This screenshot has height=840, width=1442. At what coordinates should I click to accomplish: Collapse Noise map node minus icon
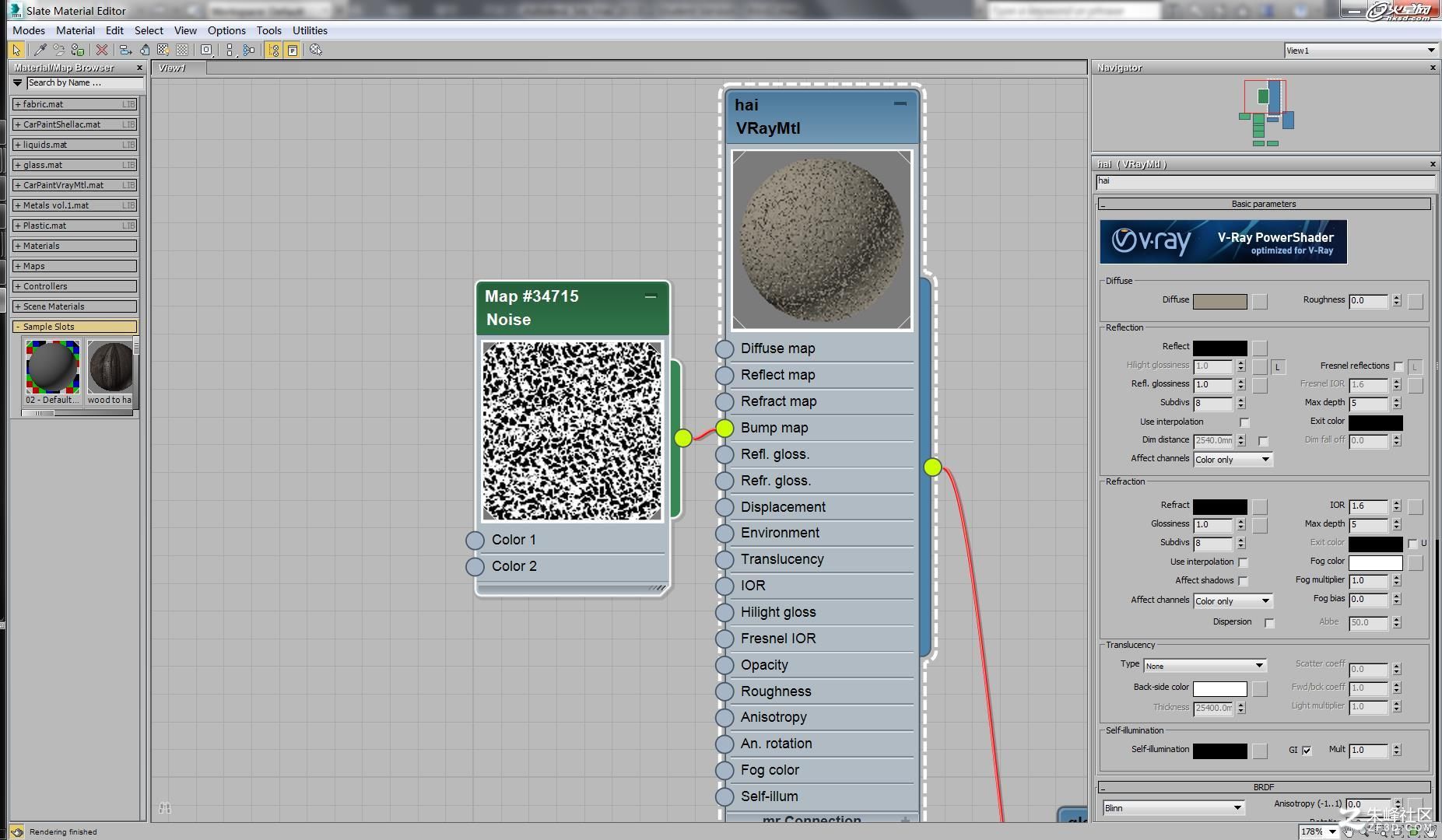[651, 296]
